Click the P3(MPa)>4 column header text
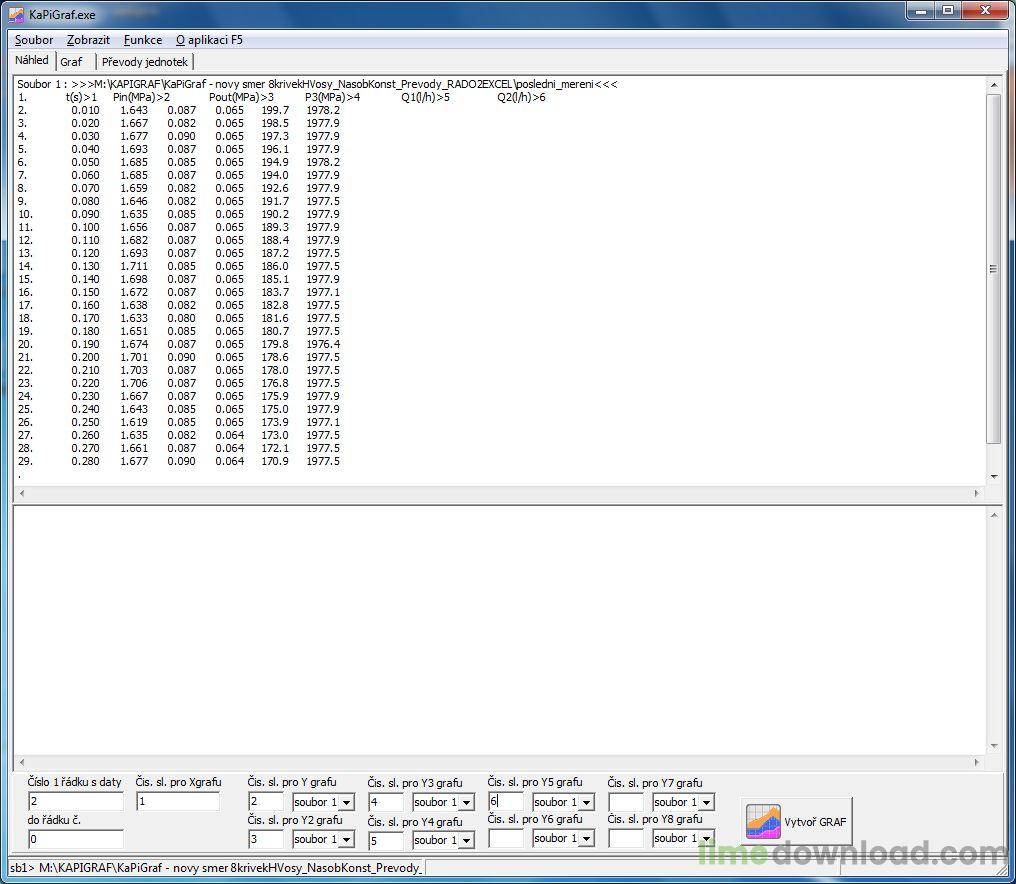Screen dimensions: 1016x884 [332, 97]
